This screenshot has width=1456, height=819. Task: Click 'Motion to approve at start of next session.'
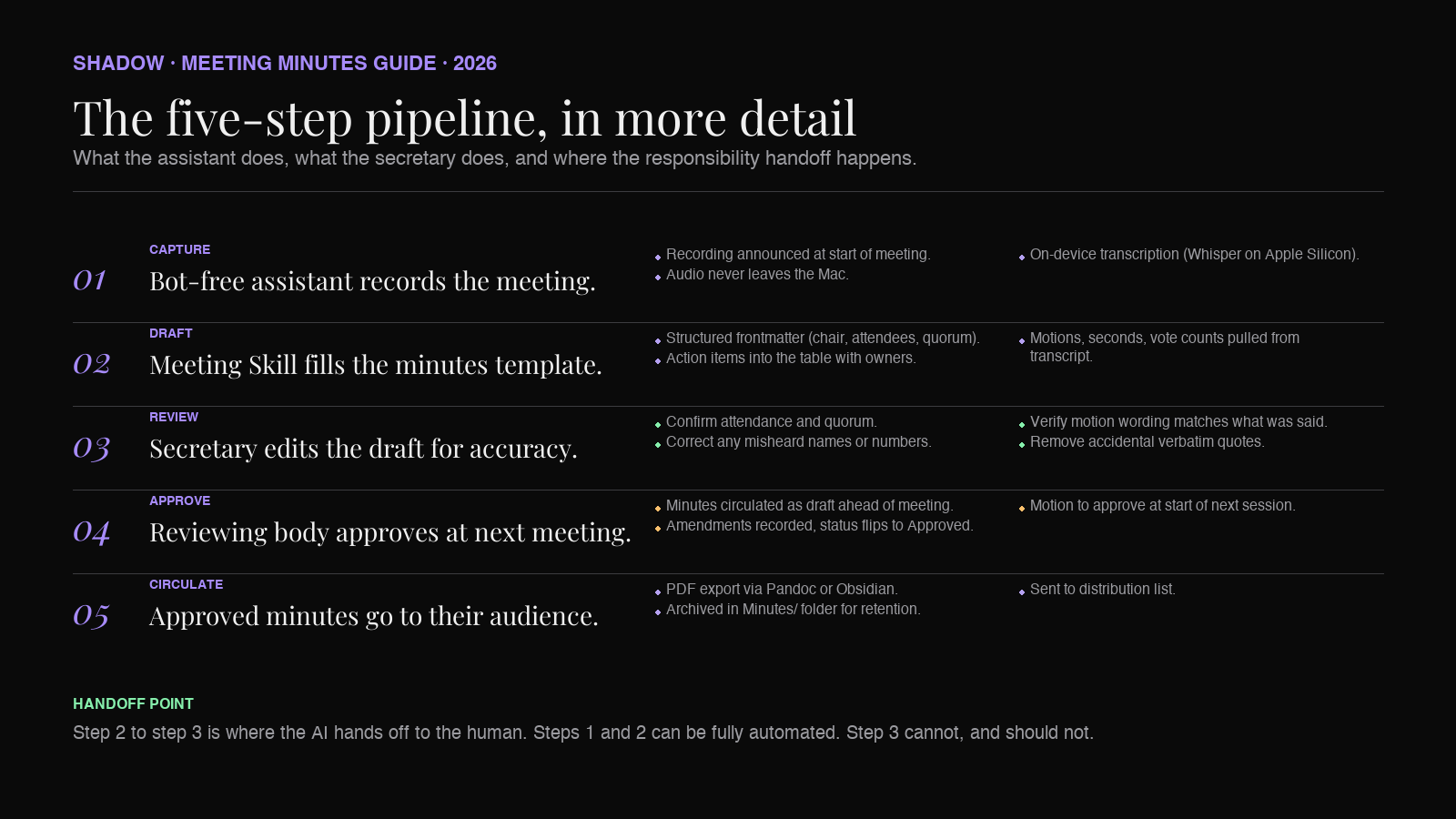click(1162, 506)
